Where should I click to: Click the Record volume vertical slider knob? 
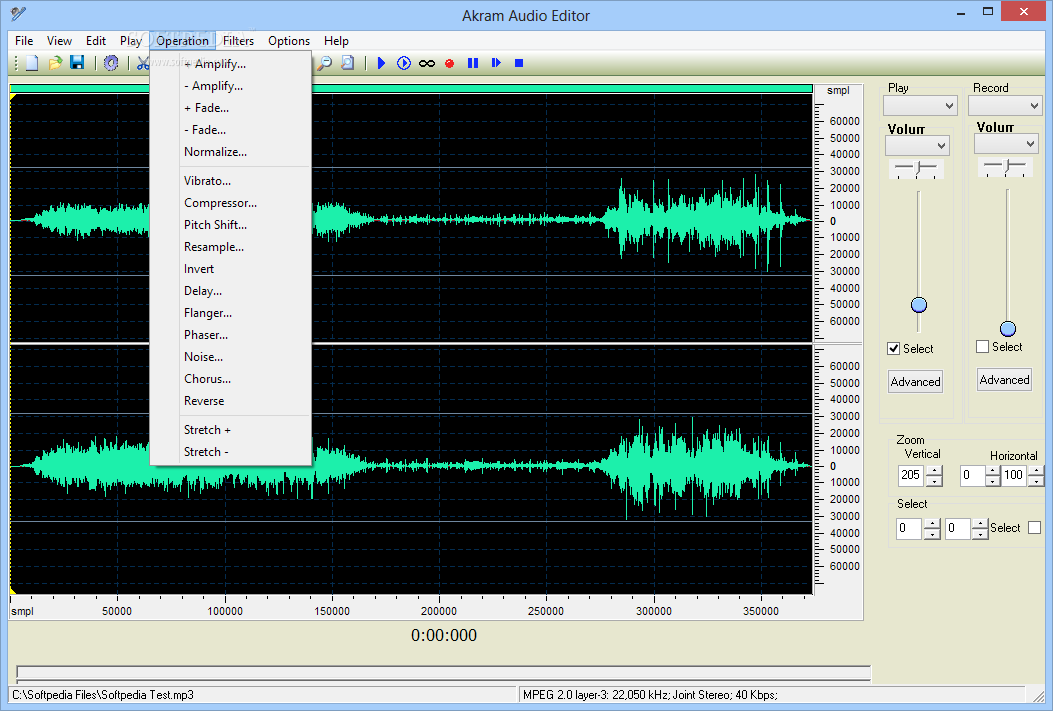tap(1007, 329)
